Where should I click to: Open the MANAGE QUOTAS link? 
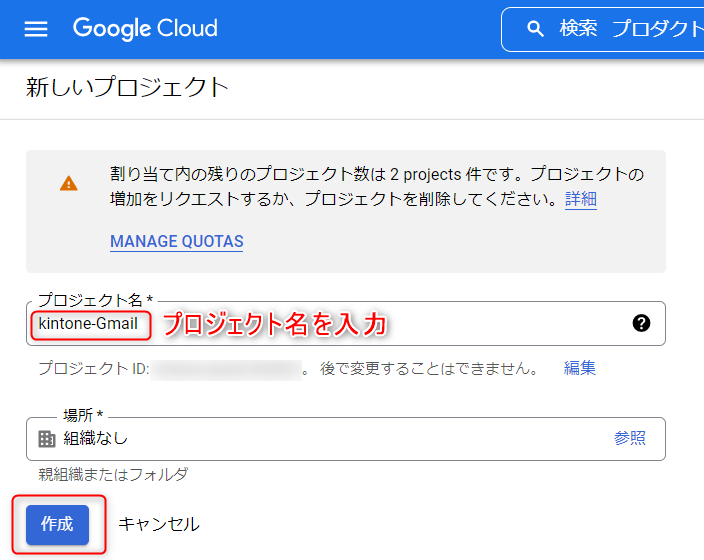click(176, 241)
